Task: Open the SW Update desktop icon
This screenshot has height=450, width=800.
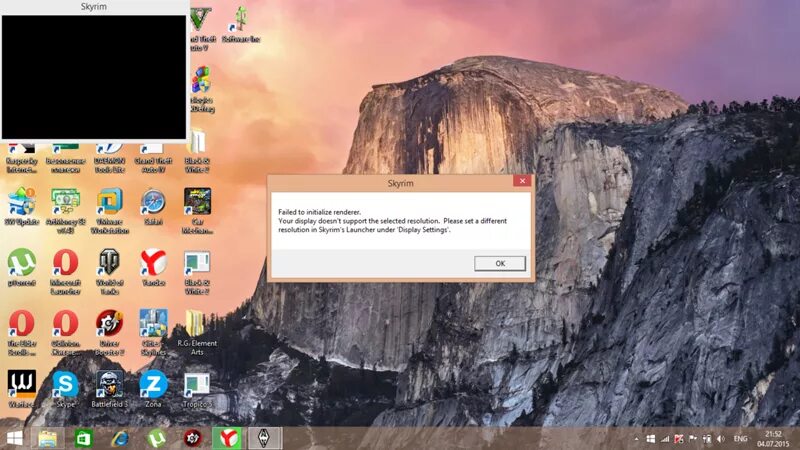Action: click(x=21, y=207)
